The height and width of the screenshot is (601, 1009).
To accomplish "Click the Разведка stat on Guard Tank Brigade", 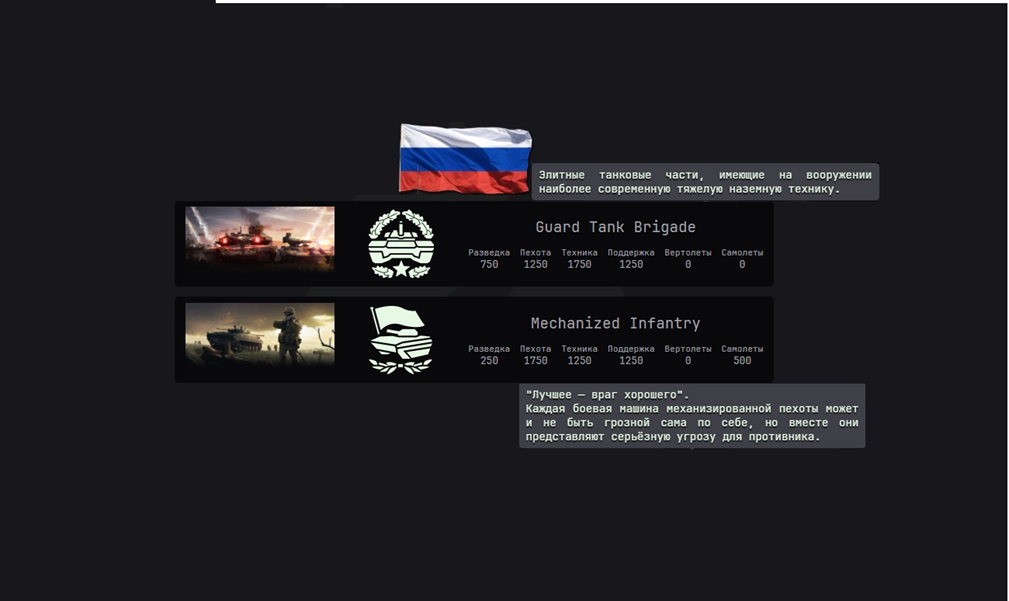I will [x=488, y=258].
